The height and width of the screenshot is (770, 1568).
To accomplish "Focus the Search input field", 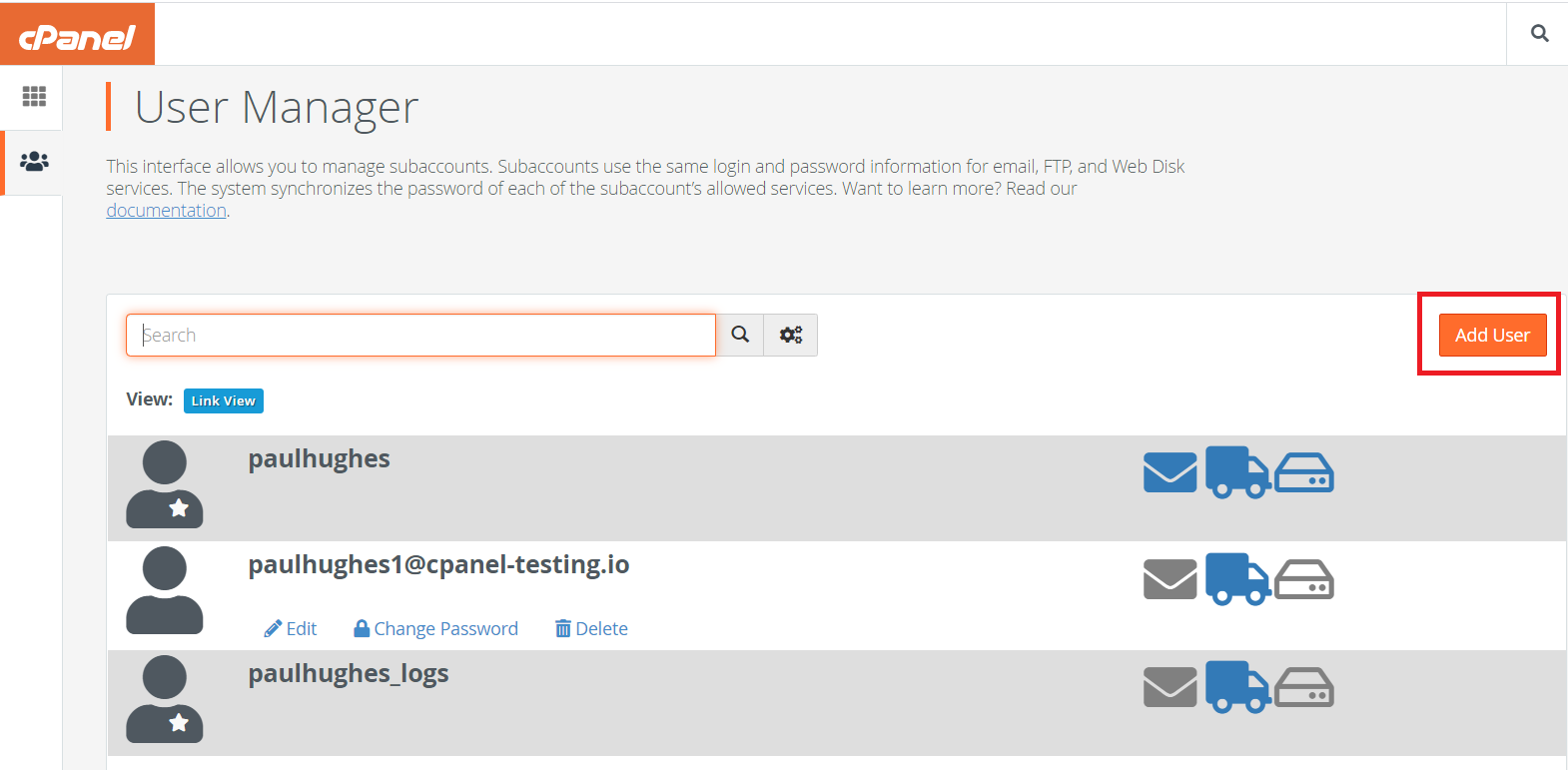I will (x=420, y=335).
